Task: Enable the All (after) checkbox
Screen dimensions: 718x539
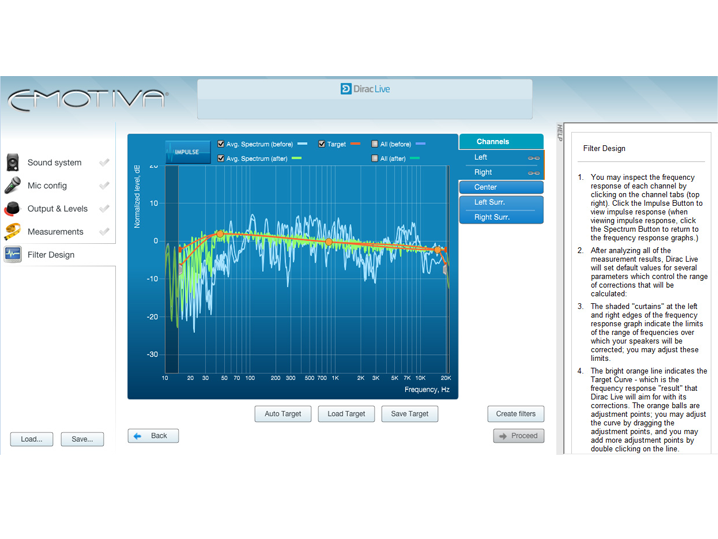Action: coord(375,158)
